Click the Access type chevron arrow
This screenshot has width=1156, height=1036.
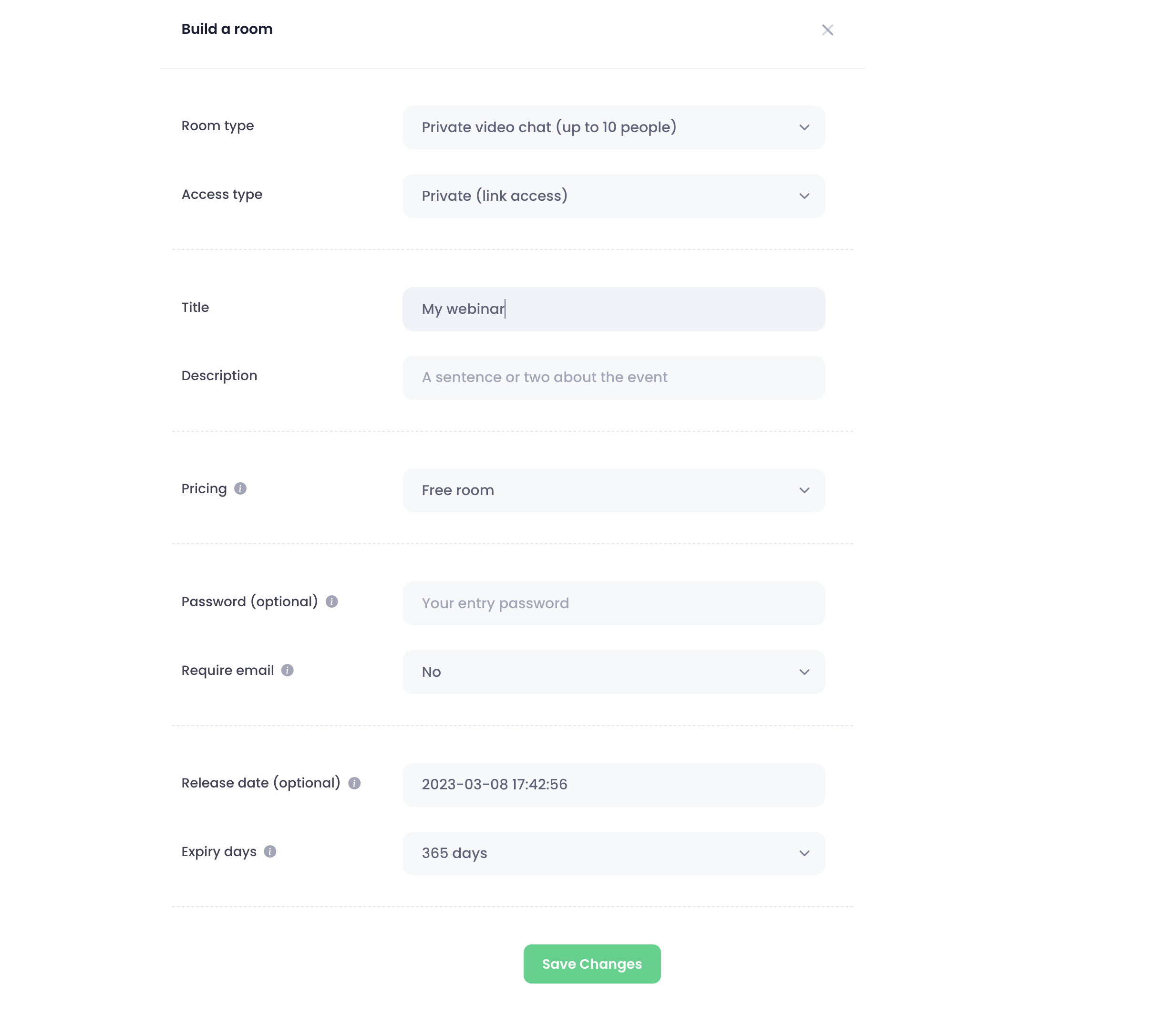pyautogui.click(x=804, y=196)
